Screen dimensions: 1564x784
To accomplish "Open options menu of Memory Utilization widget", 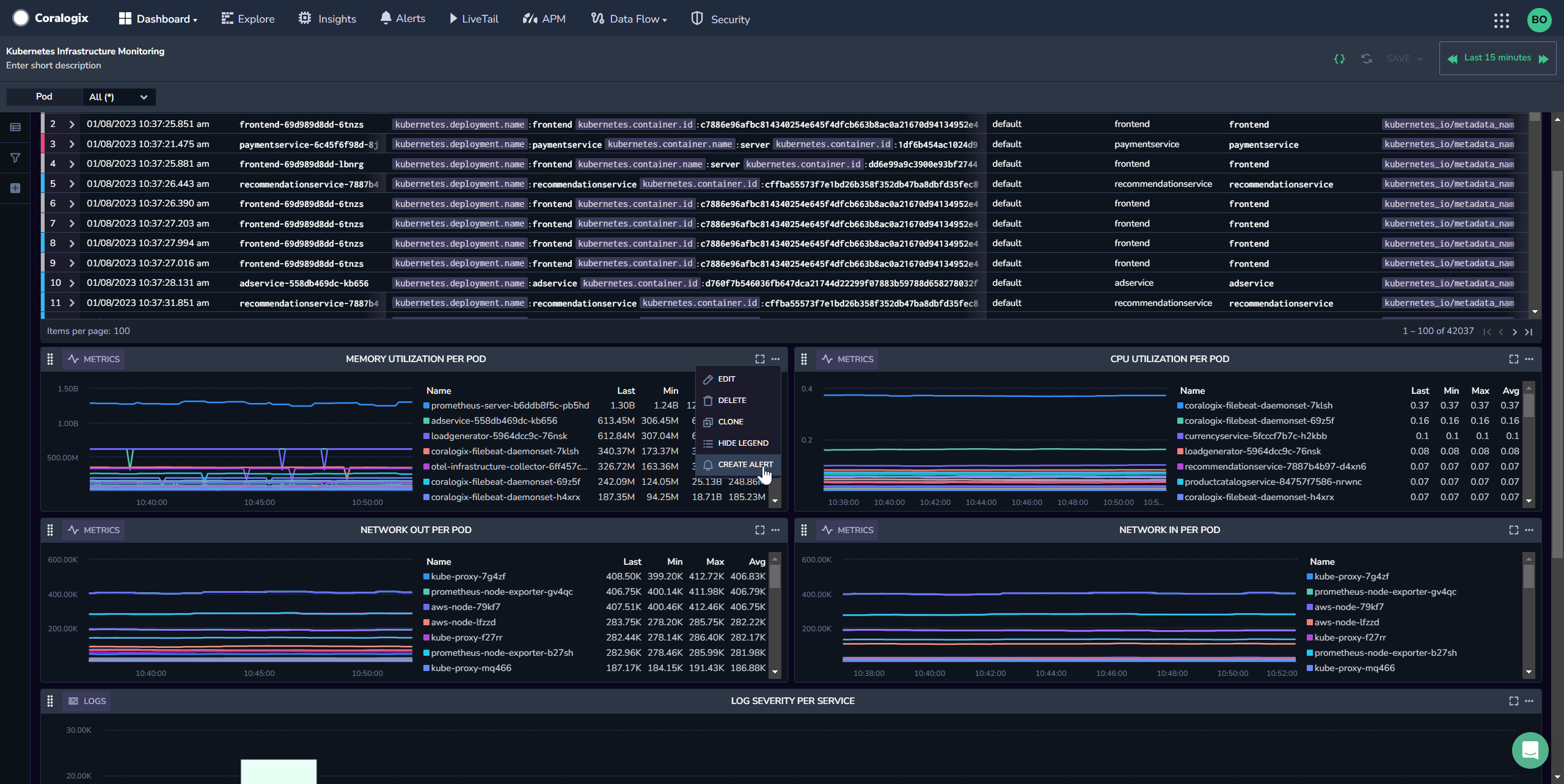I will (x=775, y=359).
